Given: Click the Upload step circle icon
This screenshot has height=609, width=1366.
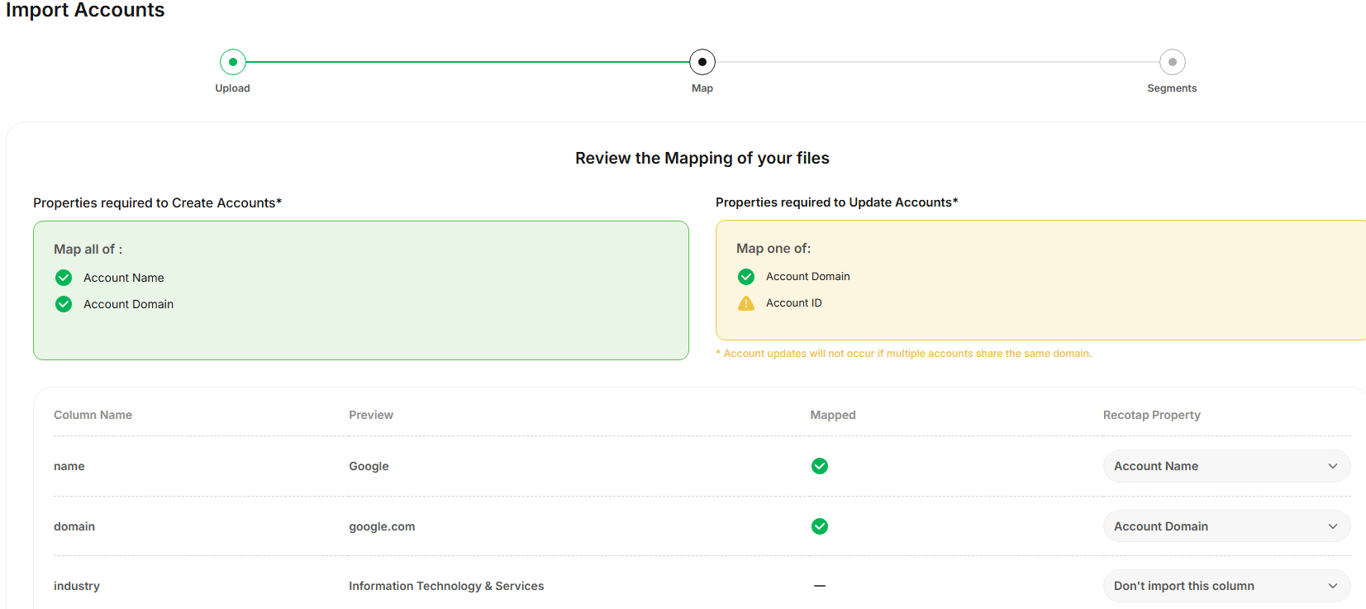Looking at the screenshot, I should pos(233,62).
